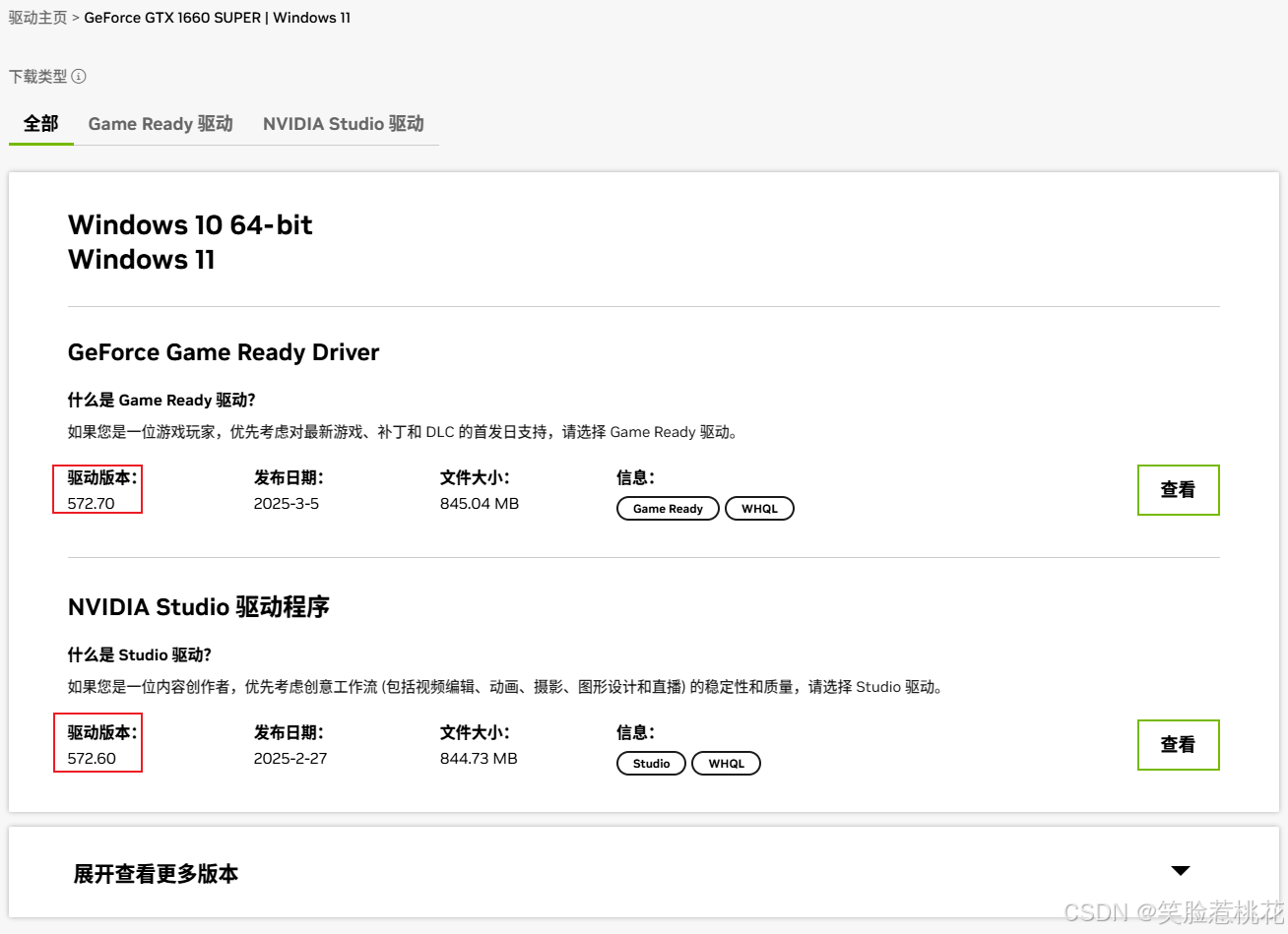The height and width of the screenshot is (934, 1288).
Task: Click the Windows 11 heading line
Action: point(142,260)
